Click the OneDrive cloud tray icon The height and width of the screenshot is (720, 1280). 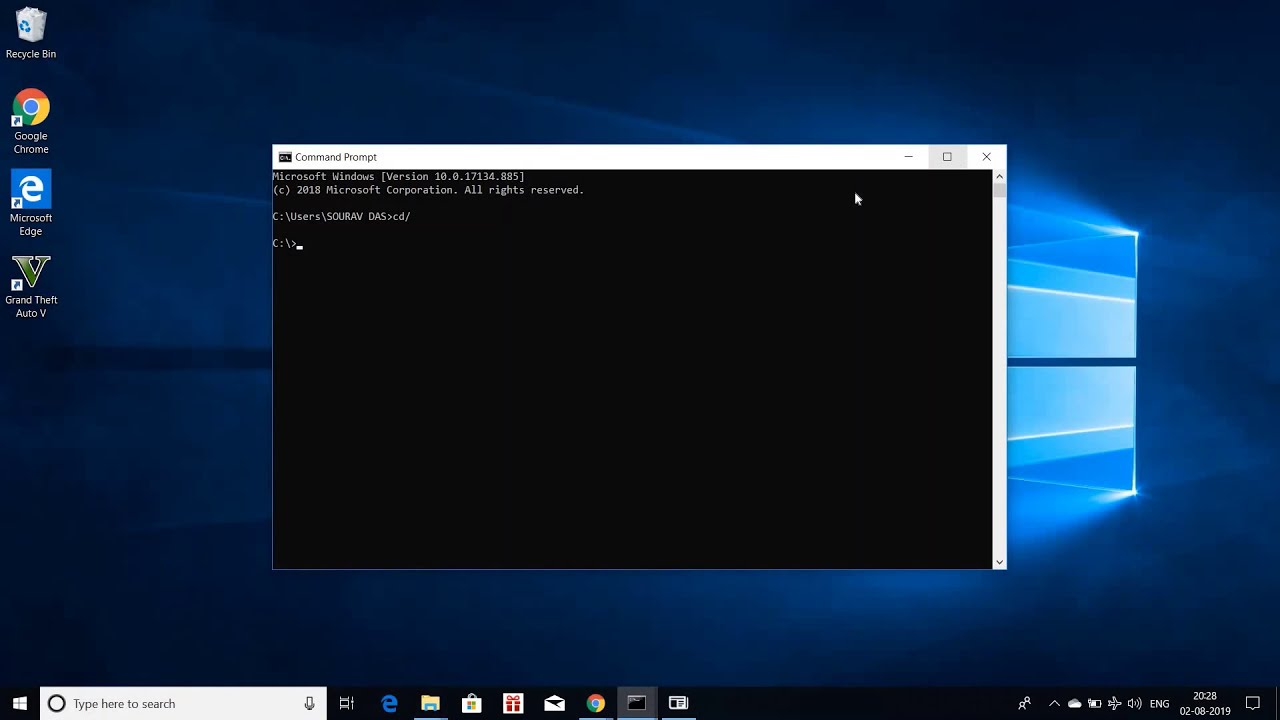coord(1074,703)
